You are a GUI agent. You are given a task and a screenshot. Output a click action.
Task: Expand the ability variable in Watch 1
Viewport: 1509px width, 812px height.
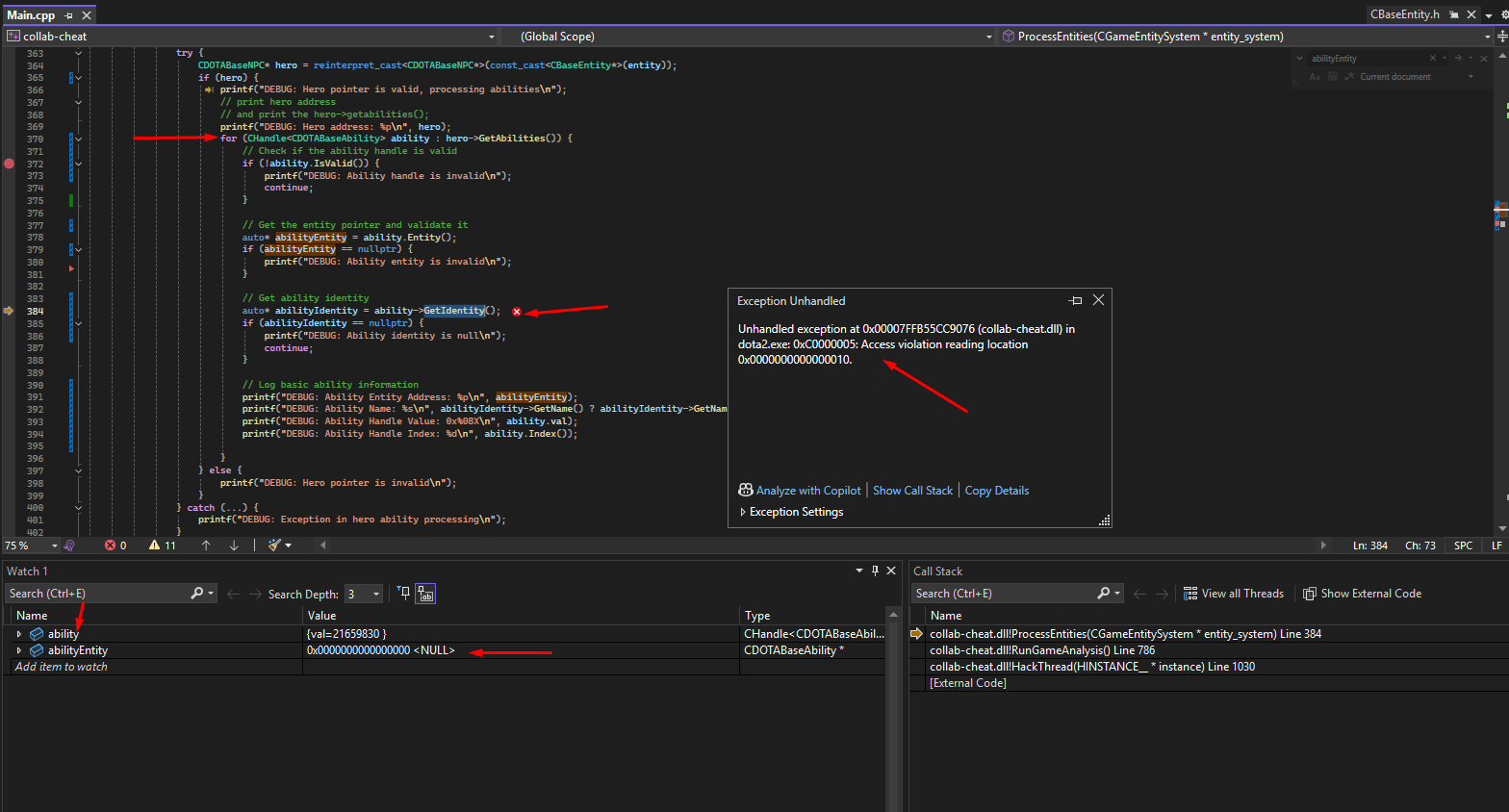tap(19, 634)
